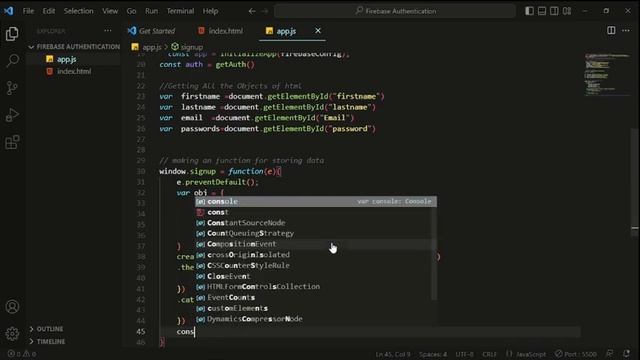Click the Spaces: 4 indentation setting

433,354
